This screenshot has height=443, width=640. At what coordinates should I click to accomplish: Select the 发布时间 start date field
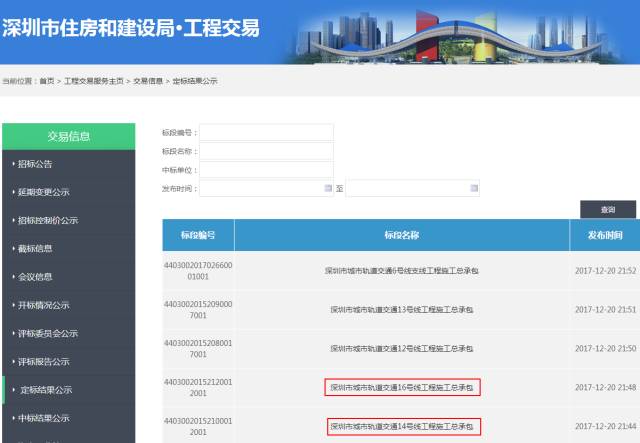266,188
